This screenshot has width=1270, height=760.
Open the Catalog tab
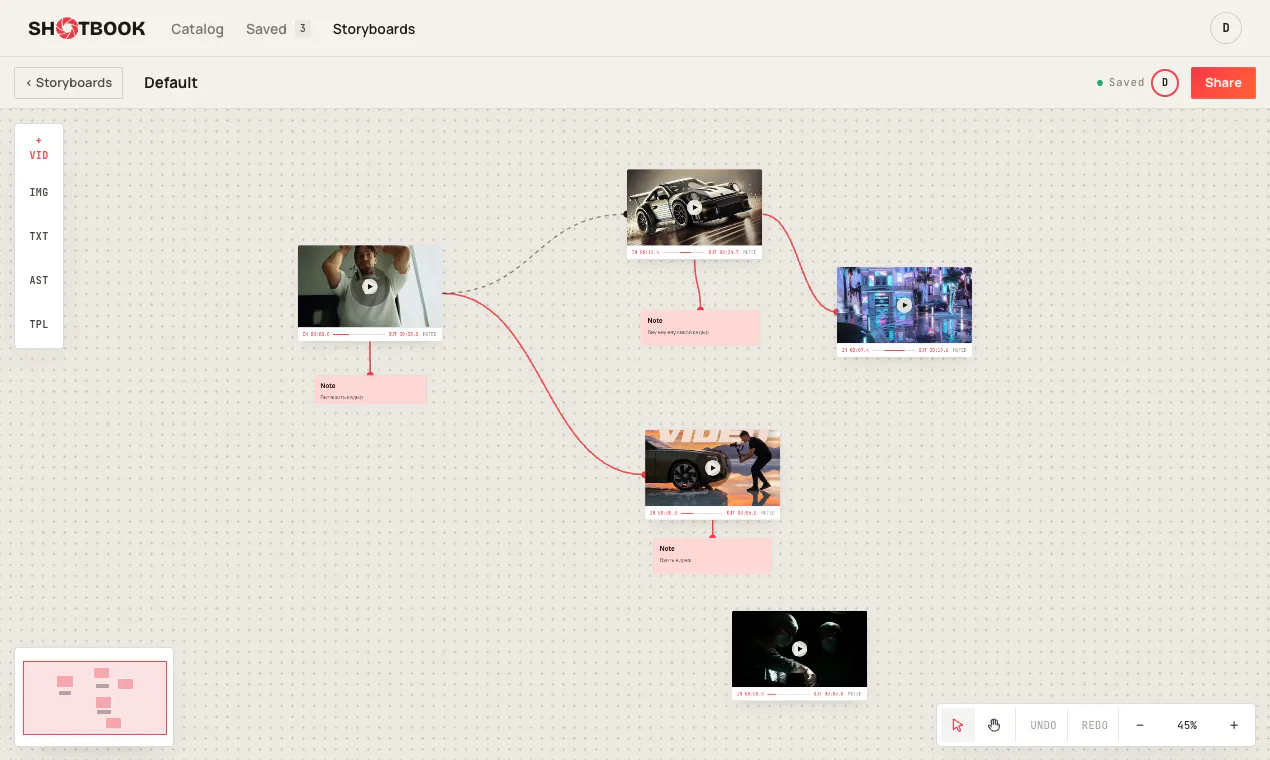(197, 29)
